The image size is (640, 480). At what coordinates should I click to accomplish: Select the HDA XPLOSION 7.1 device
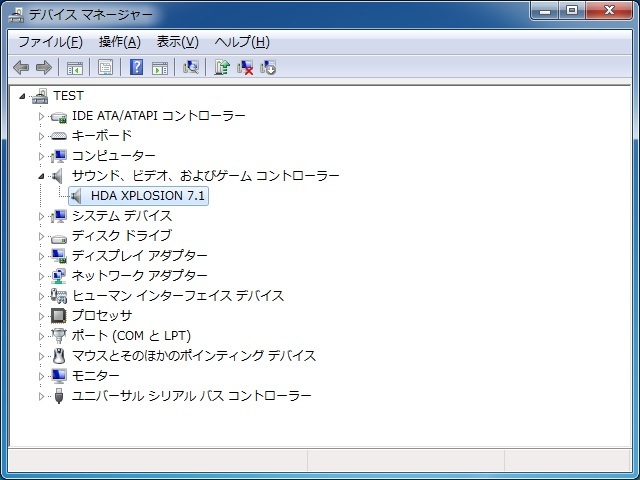coord(148,196)
